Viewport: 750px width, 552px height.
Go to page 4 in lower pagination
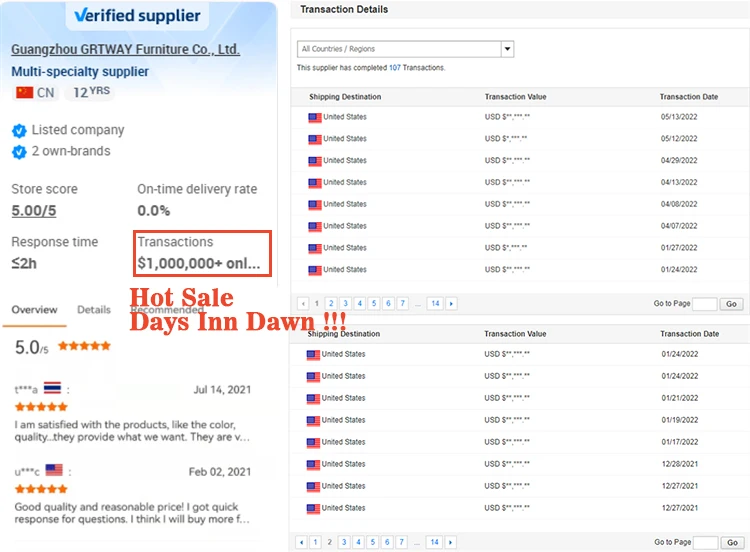[358, 542]
